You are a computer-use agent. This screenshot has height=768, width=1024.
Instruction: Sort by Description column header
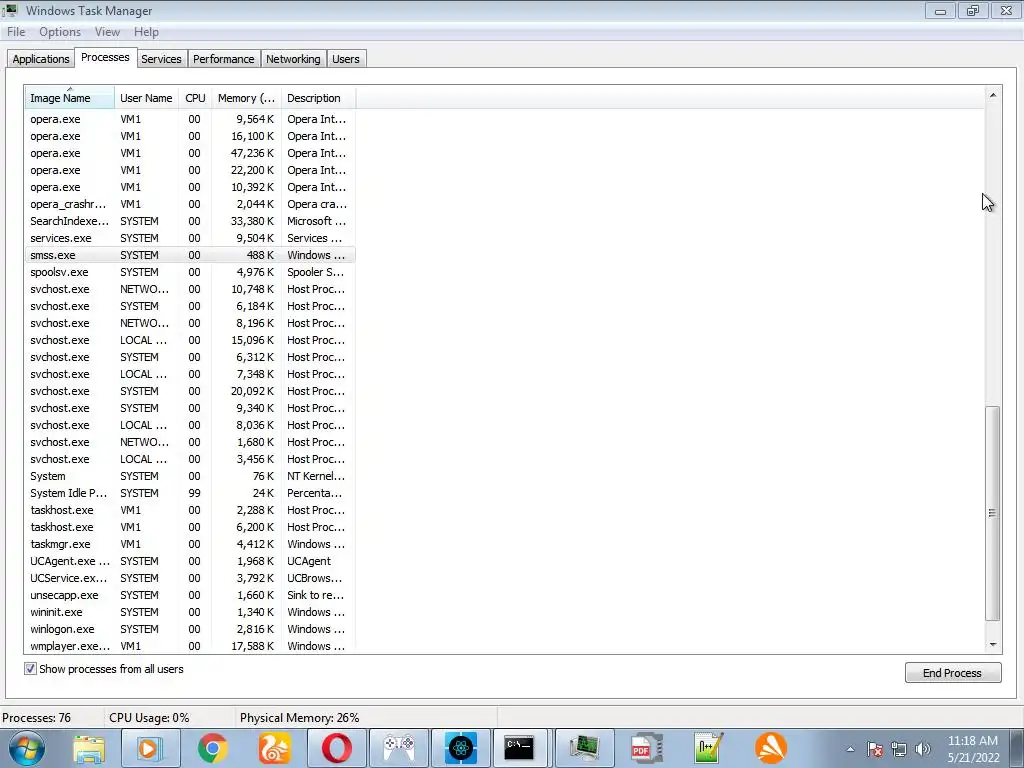tap(318, 98)
